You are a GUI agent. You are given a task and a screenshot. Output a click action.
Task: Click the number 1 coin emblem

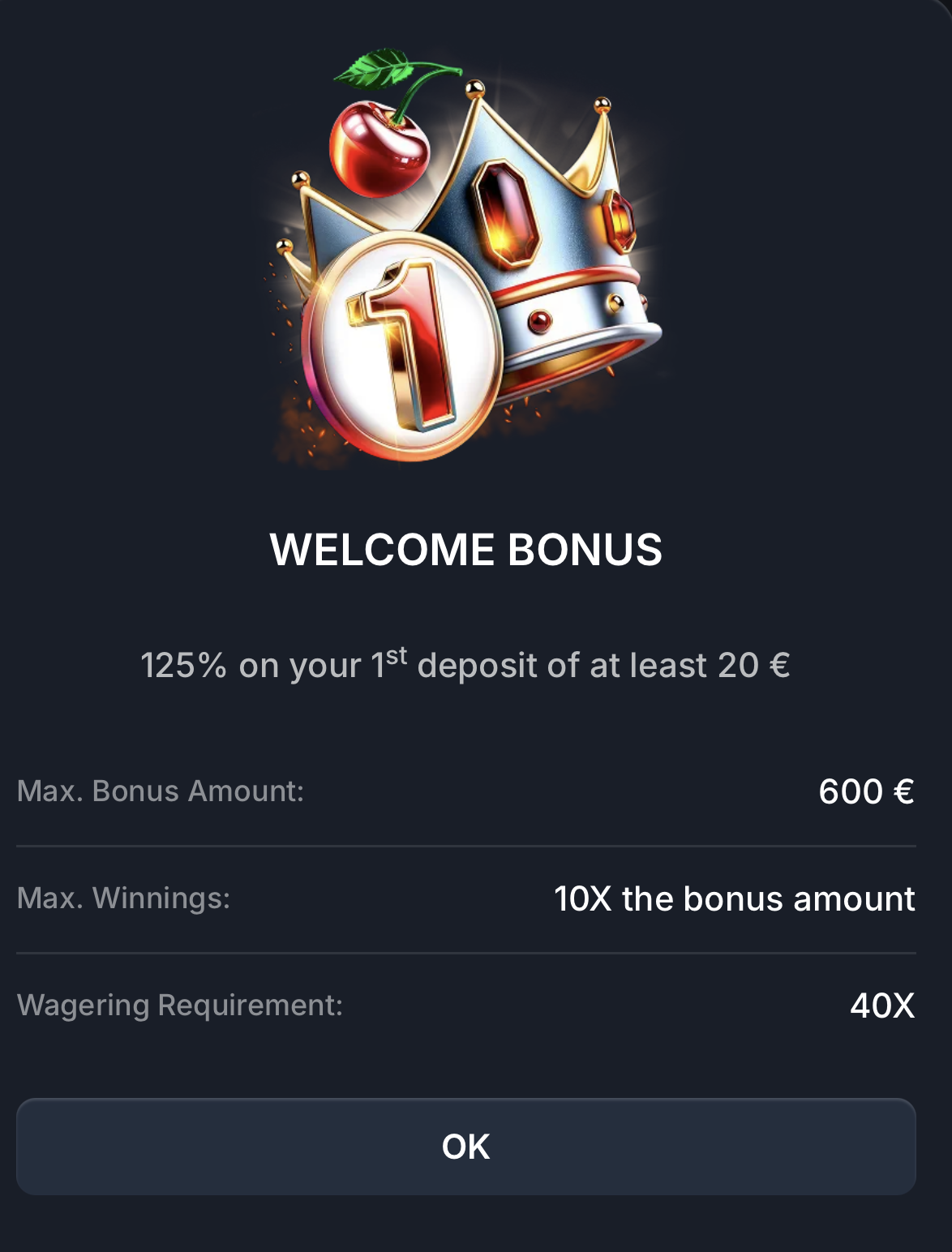point(402,345)
